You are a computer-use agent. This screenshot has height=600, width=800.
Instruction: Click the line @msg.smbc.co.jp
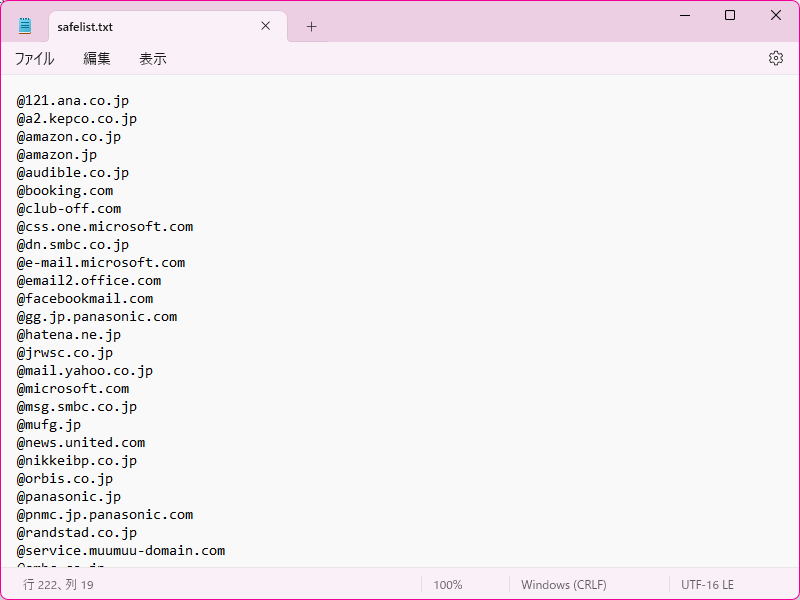point(77,407)
